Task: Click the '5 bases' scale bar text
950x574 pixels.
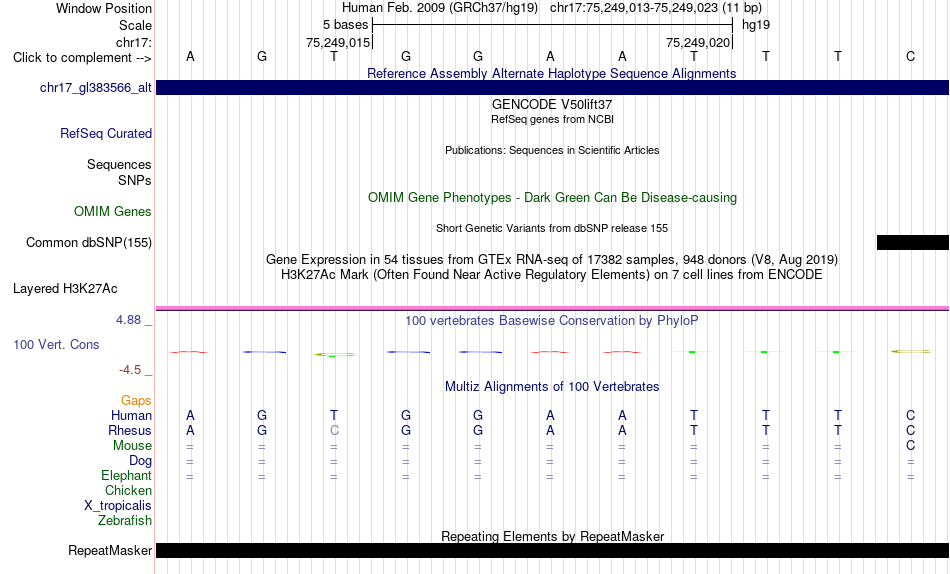Action: click(345, 25)
